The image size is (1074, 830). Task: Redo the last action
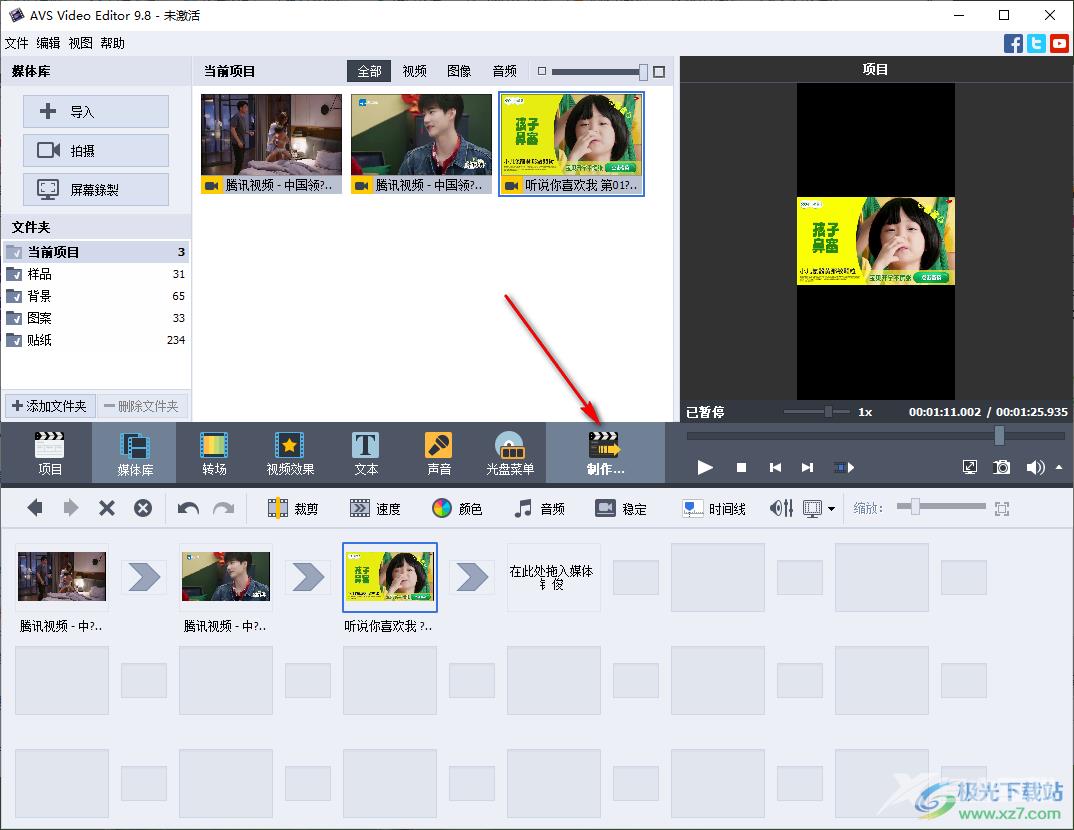coord(223,508)
